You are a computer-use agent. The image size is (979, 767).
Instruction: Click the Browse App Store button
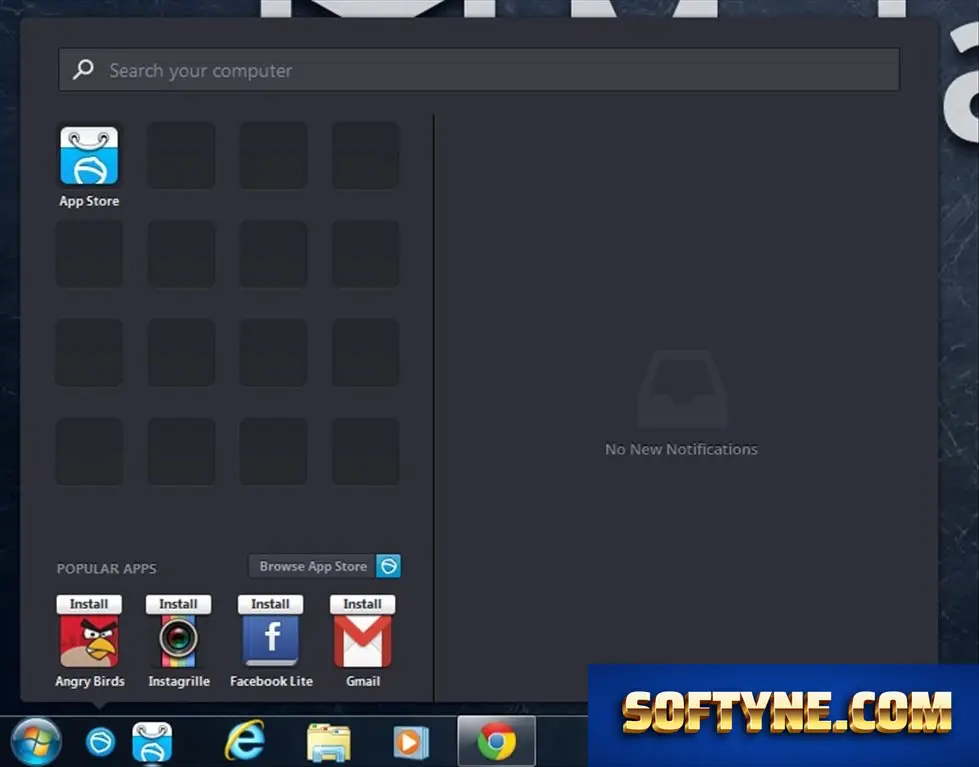pos(313,567)
